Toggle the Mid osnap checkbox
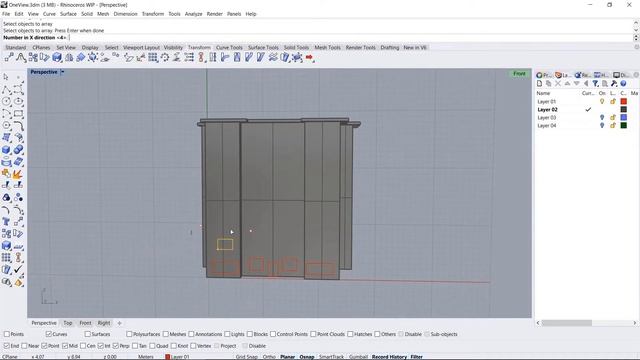Screen dimensions: 640x360 [x=65, y=346]
